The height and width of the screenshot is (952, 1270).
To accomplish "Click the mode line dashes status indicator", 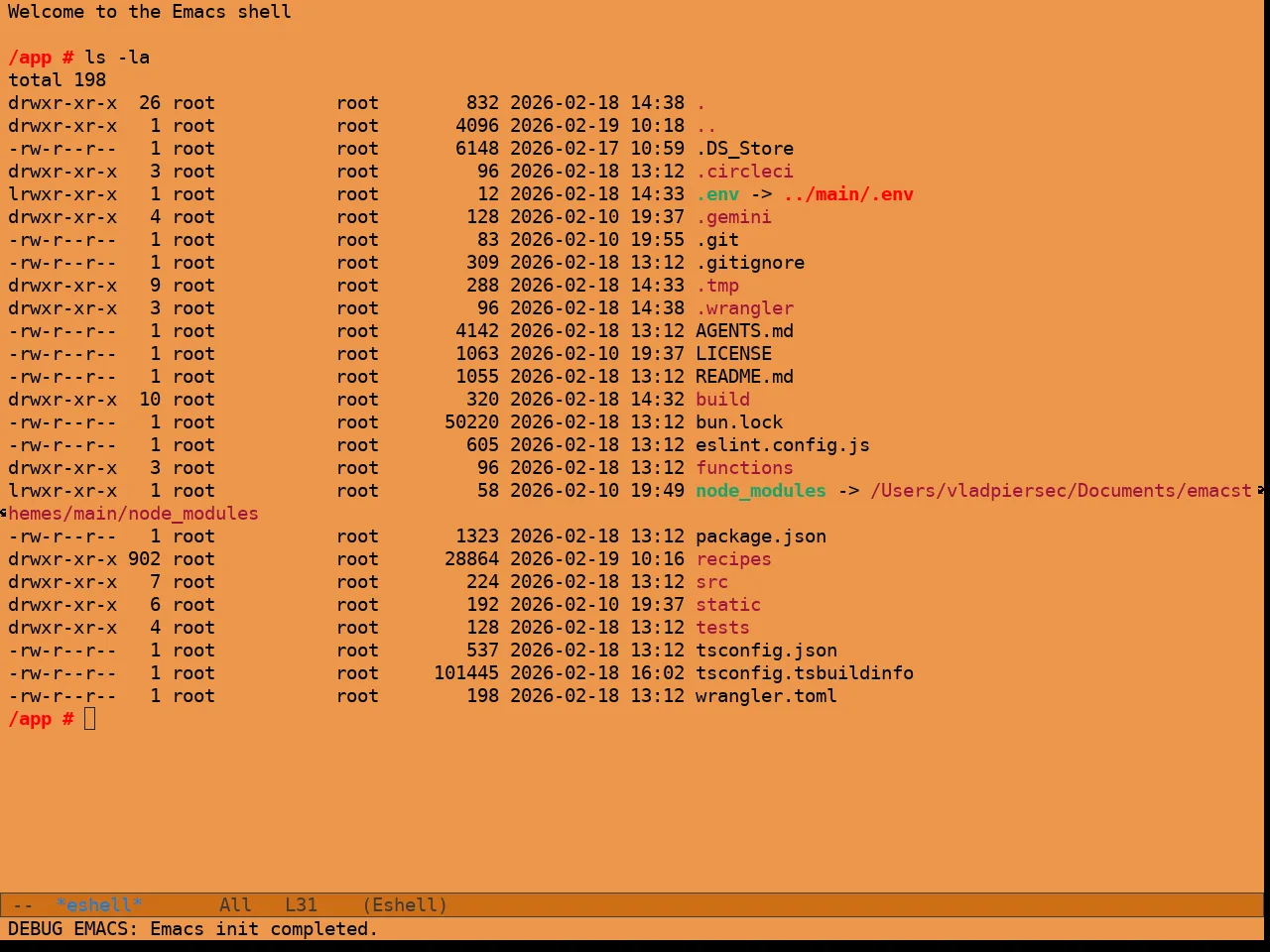I will [23, 904].
